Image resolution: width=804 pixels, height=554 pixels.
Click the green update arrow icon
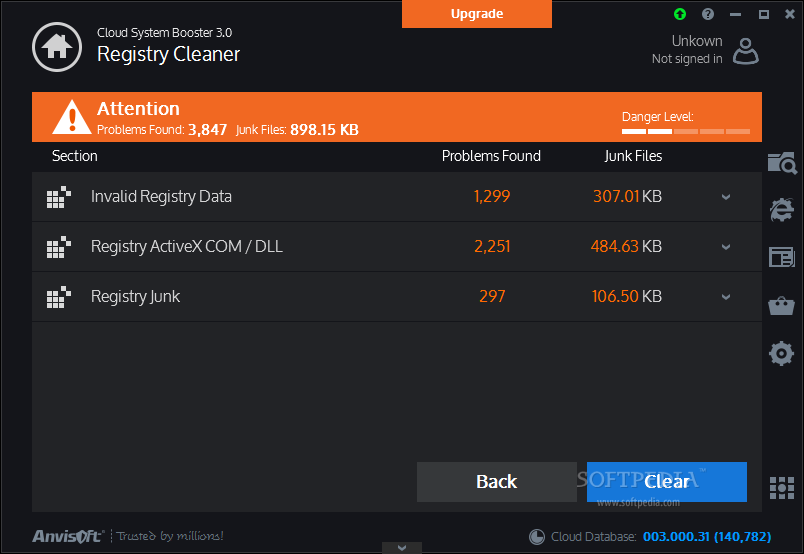(680, 14)
